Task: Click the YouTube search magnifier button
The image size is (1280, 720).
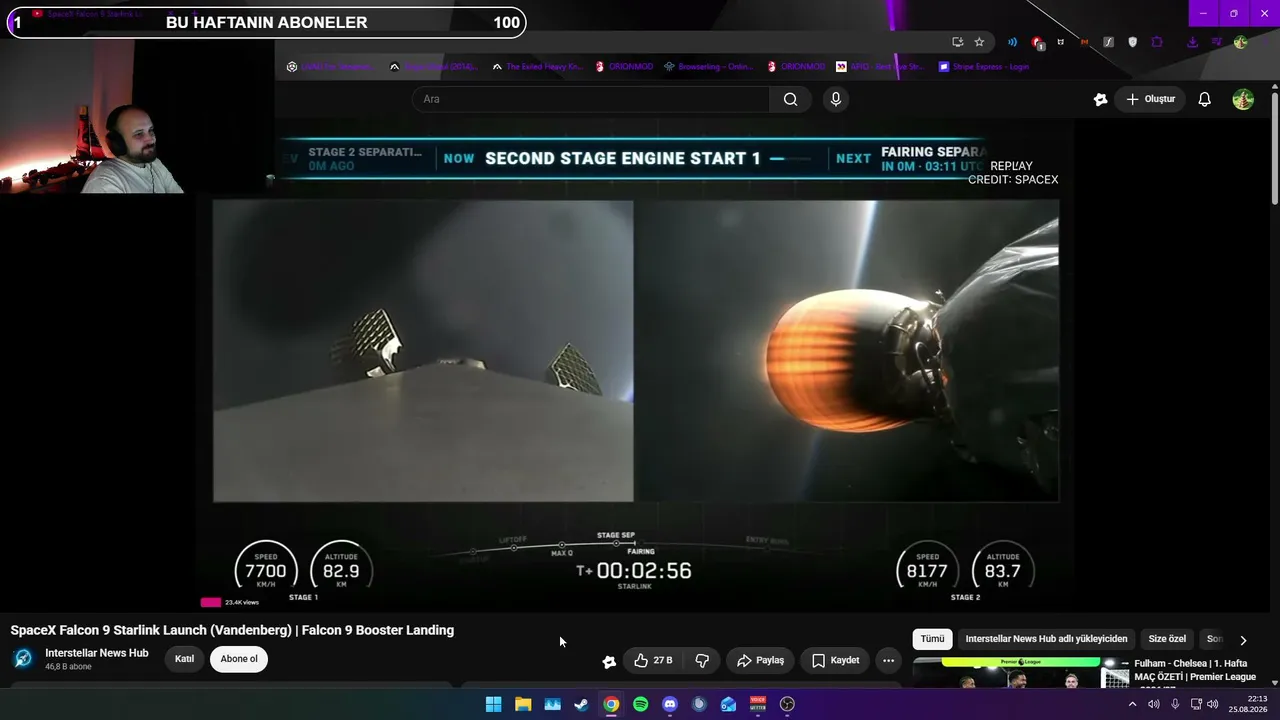Action: tap(790, 99)
